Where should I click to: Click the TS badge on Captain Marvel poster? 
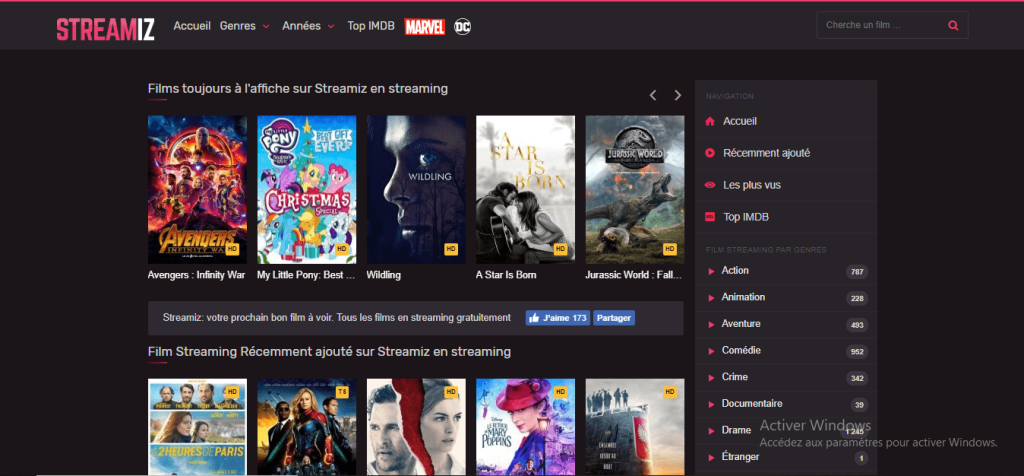point(342,391)
